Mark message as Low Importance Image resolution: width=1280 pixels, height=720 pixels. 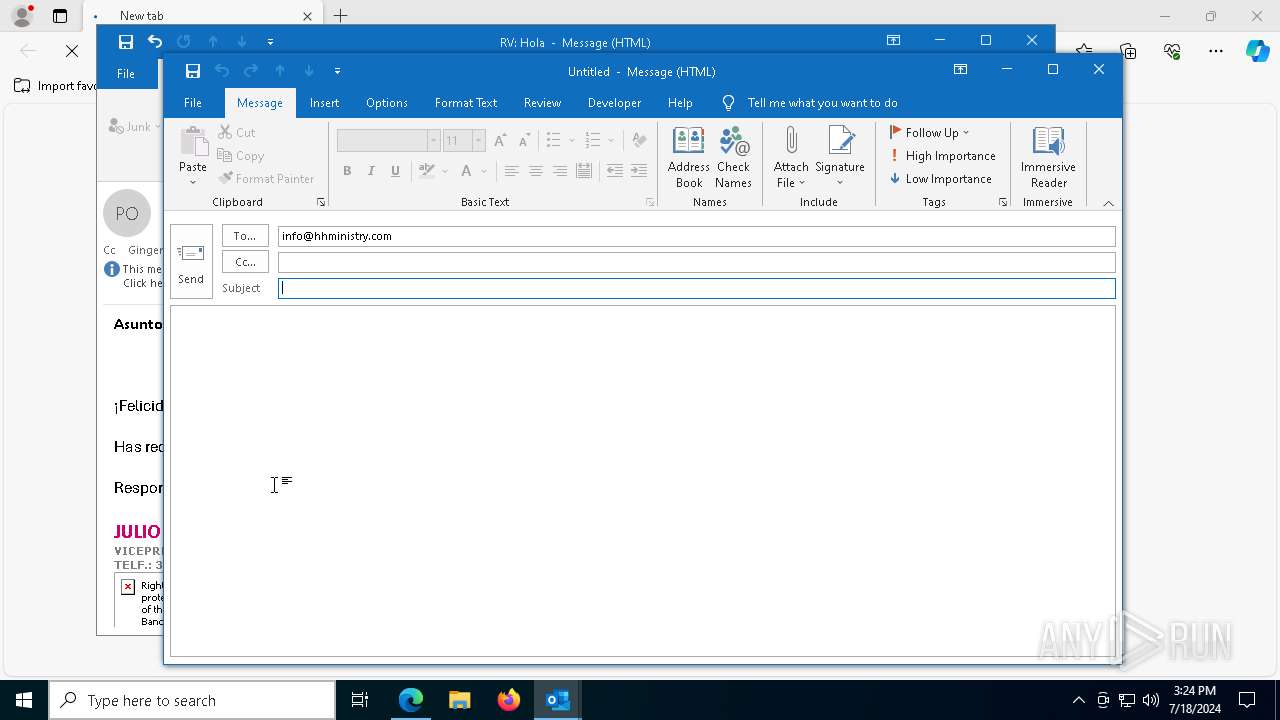pyautogui.click(x=941, y=179)
